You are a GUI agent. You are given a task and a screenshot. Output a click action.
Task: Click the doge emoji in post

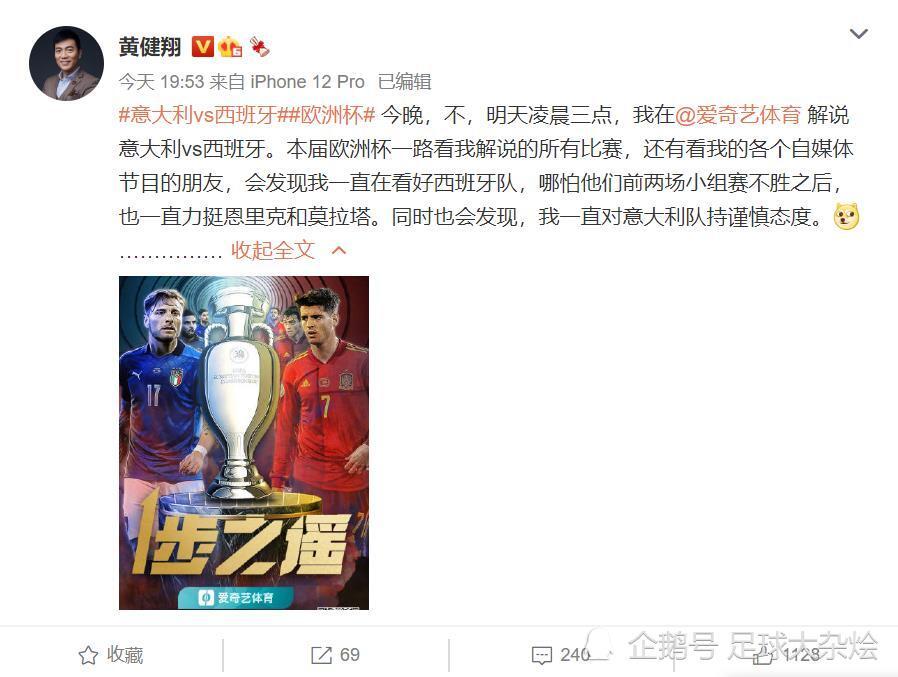(x=846, y=217)
